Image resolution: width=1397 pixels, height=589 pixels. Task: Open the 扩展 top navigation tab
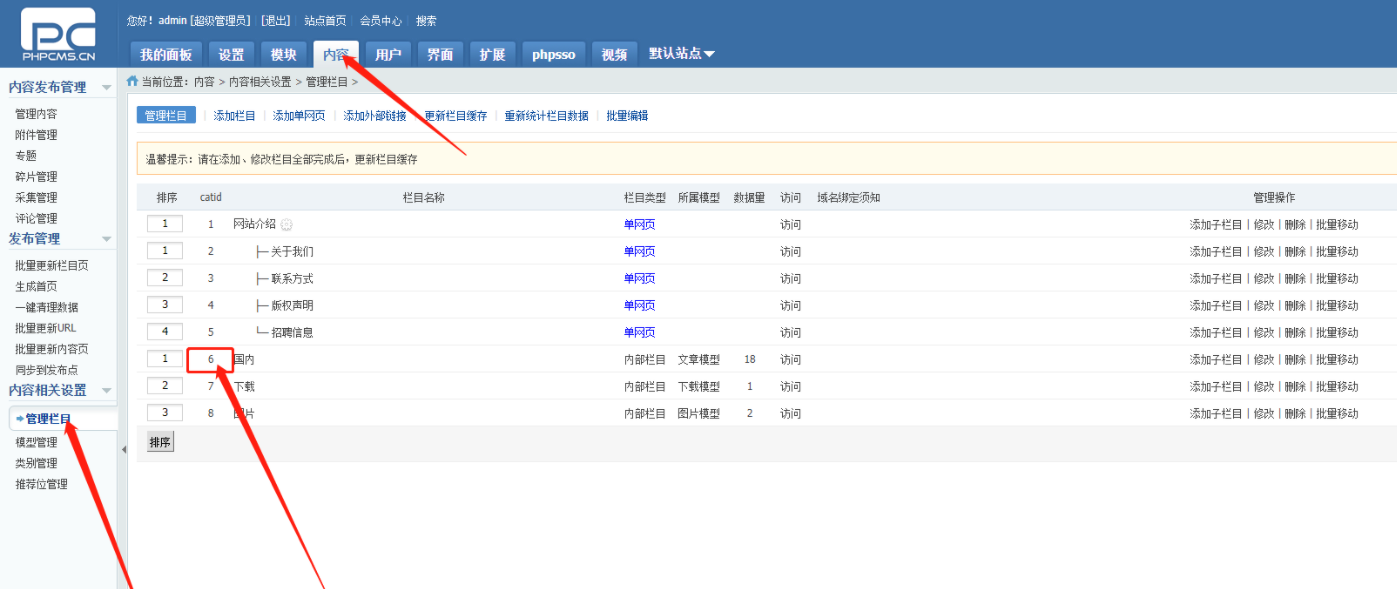pyautogui.click(x=492, y=55)
